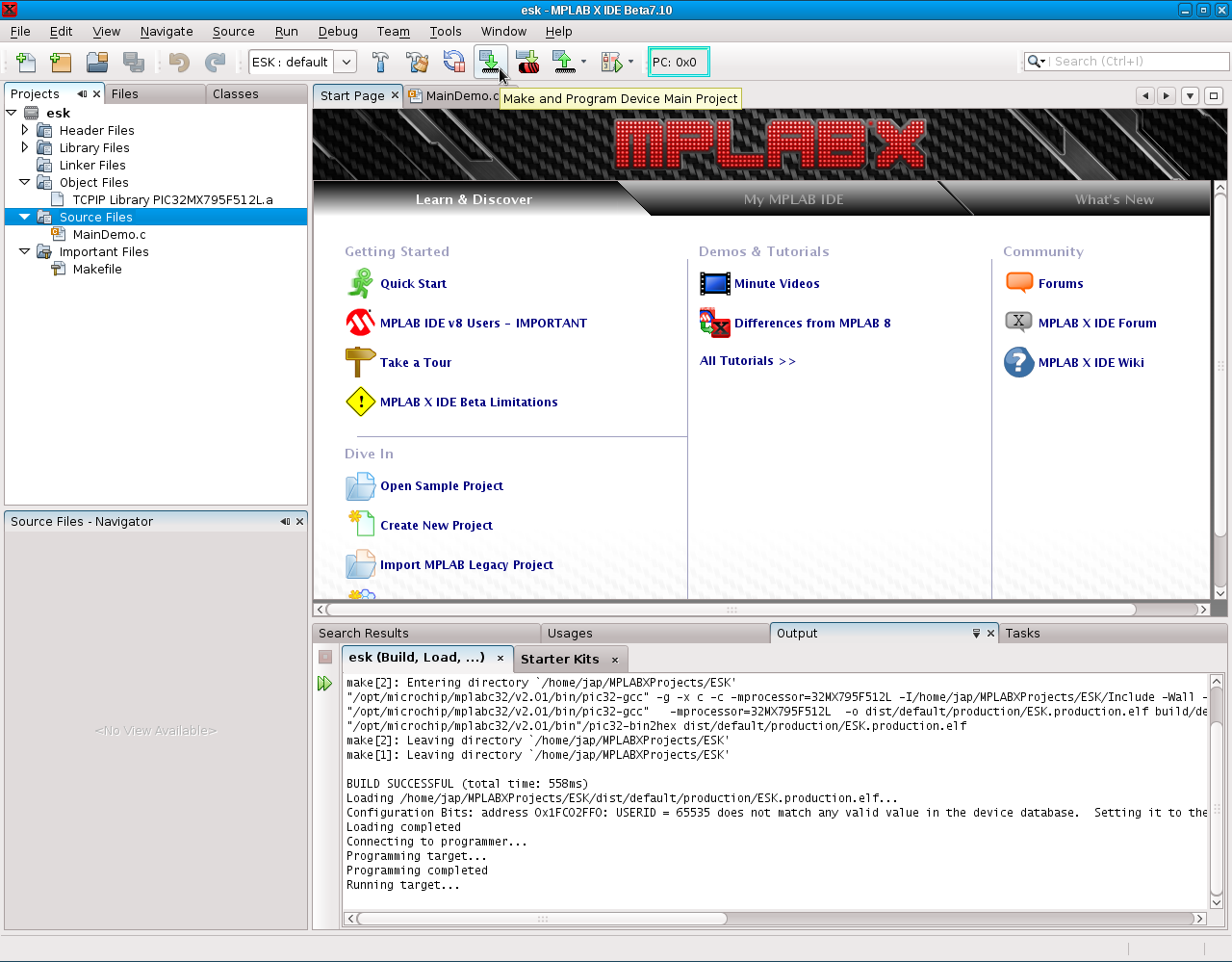Click the Output horizontal scrollbar
Image resolution: width=1232 pixels, height=962 pixels.
point(776,919)
